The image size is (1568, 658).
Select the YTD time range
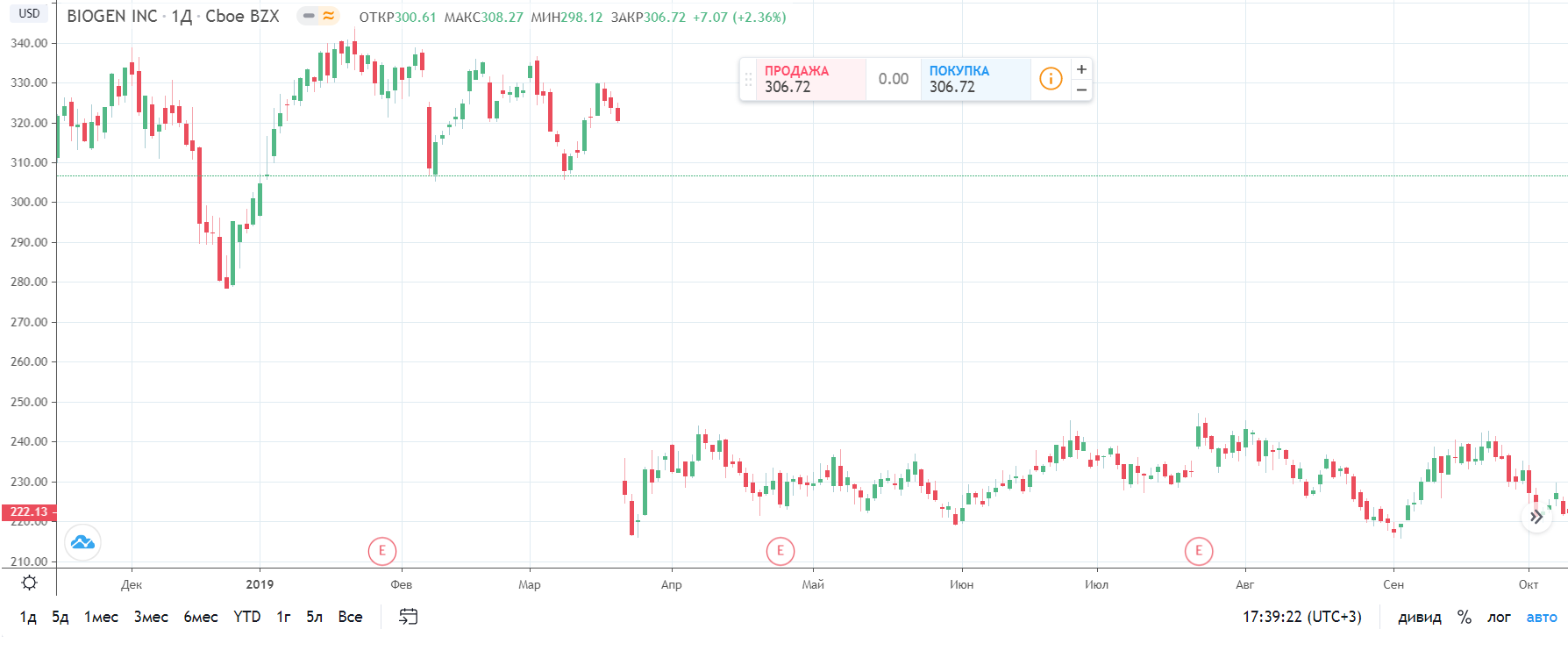coord(247,617)
